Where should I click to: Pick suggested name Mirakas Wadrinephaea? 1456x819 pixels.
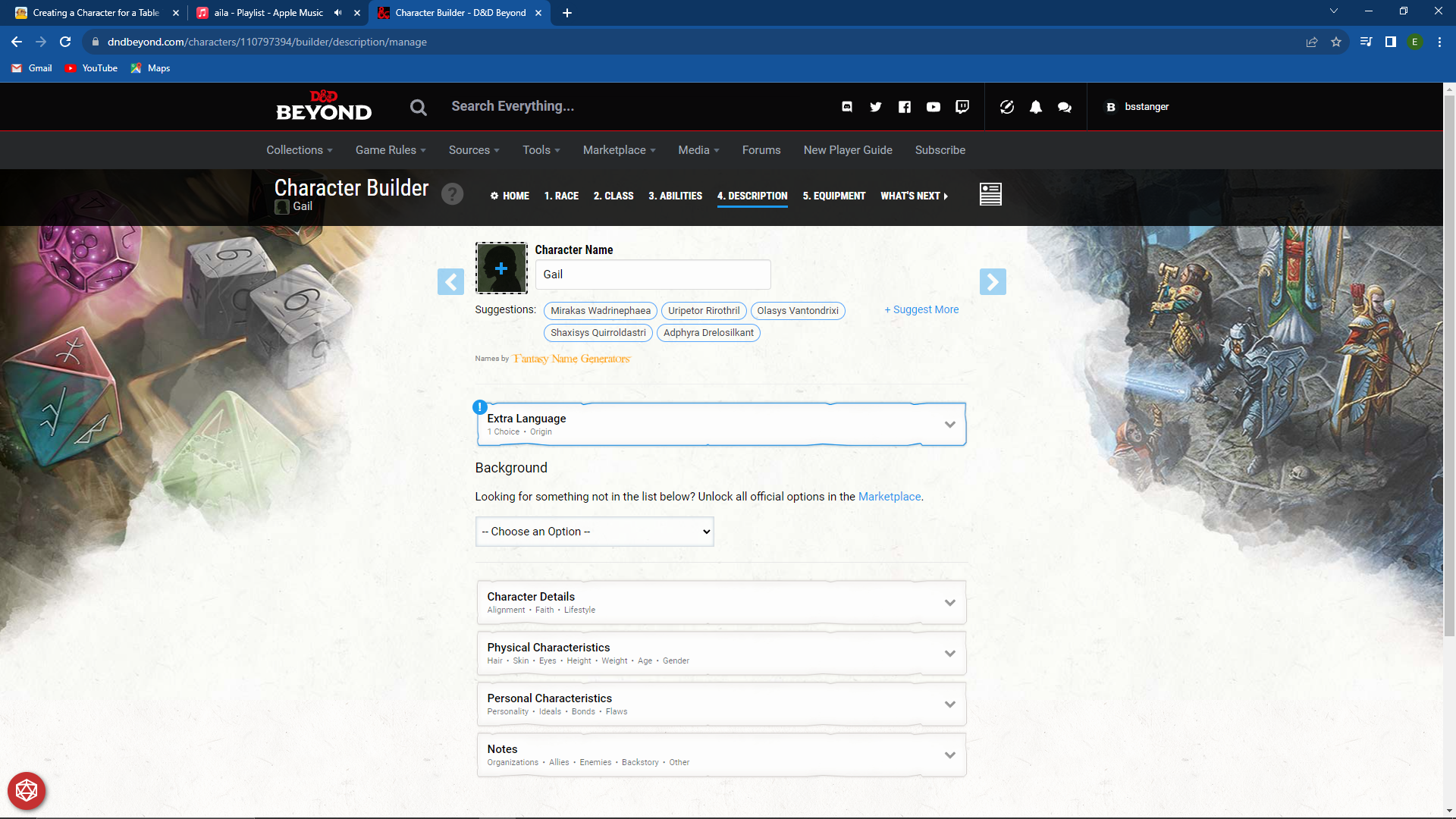point(601,311)
